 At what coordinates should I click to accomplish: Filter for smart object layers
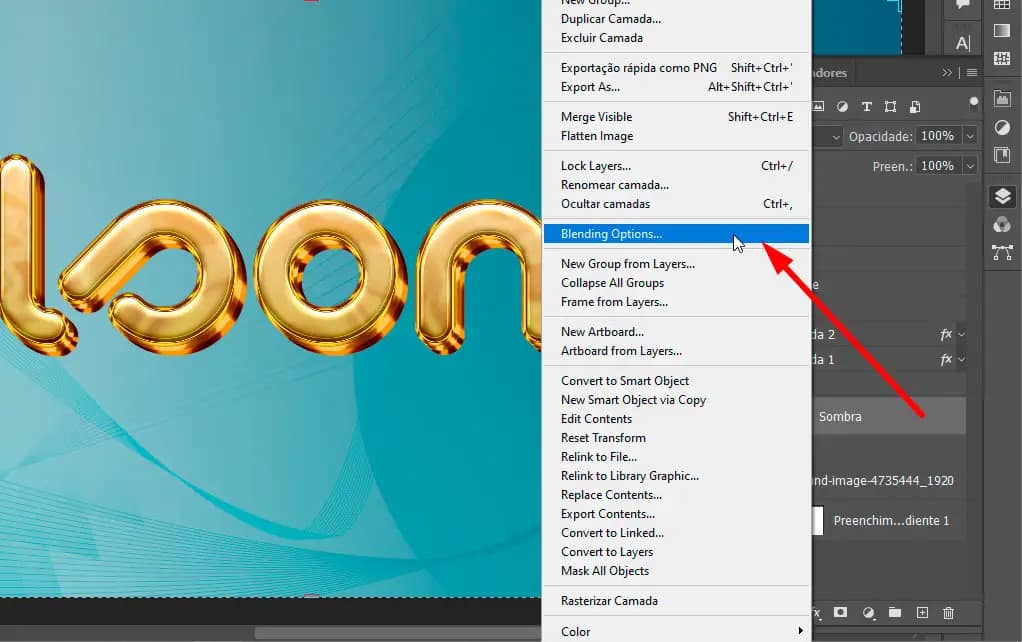(x=913, y=106)
